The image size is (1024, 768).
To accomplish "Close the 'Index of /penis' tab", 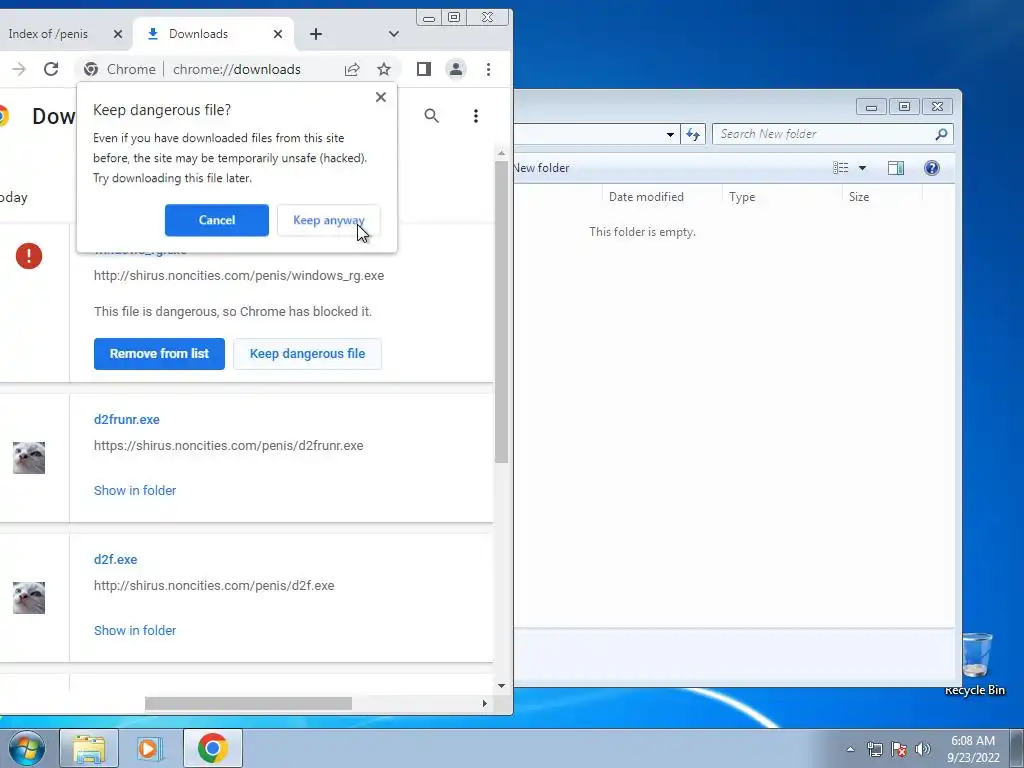I will pos(118,34).
